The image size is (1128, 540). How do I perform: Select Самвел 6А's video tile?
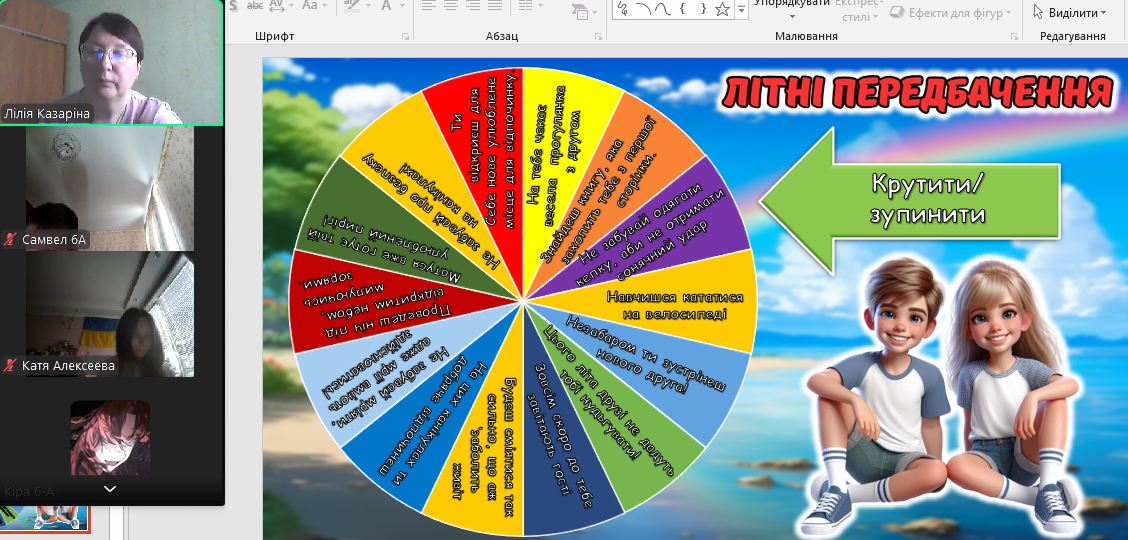click(x=110, y=188)
